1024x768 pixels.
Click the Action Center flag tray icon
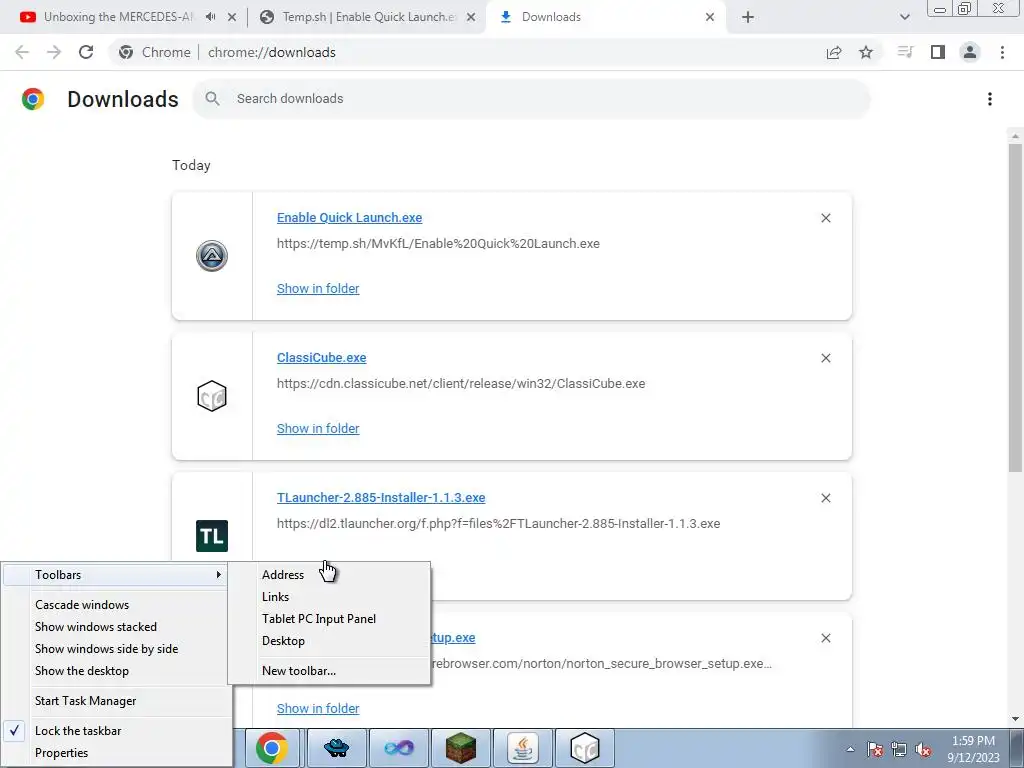875,749
